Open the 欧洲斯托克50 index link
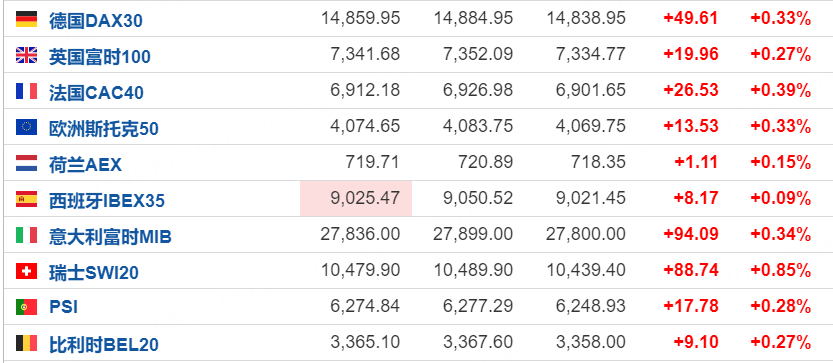The width and height of the screenshot is (833, 363). (104, 129)
